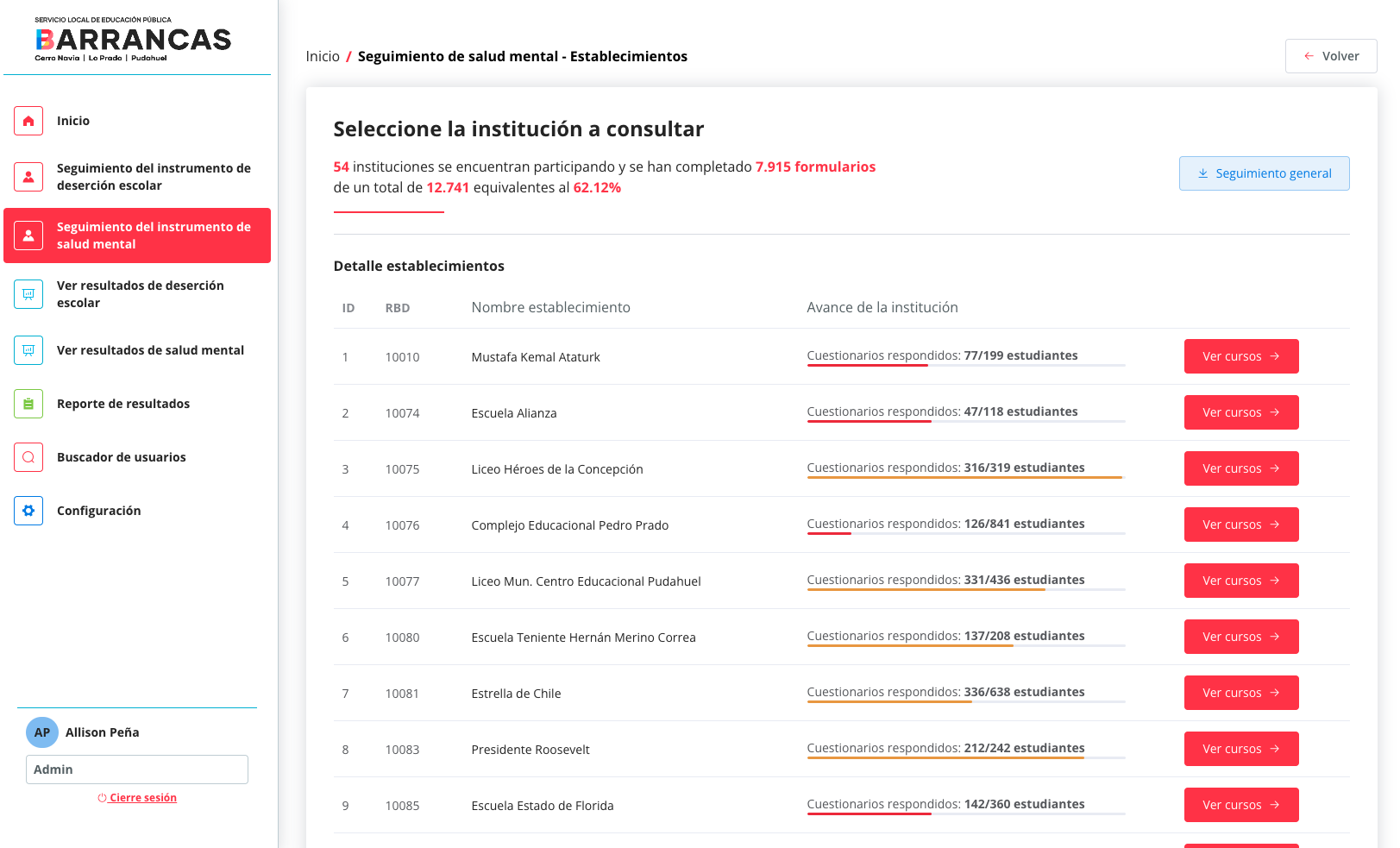Screen dimensions: 1400x848
Task: Click RBD value 10080
Action: [402, 638]
